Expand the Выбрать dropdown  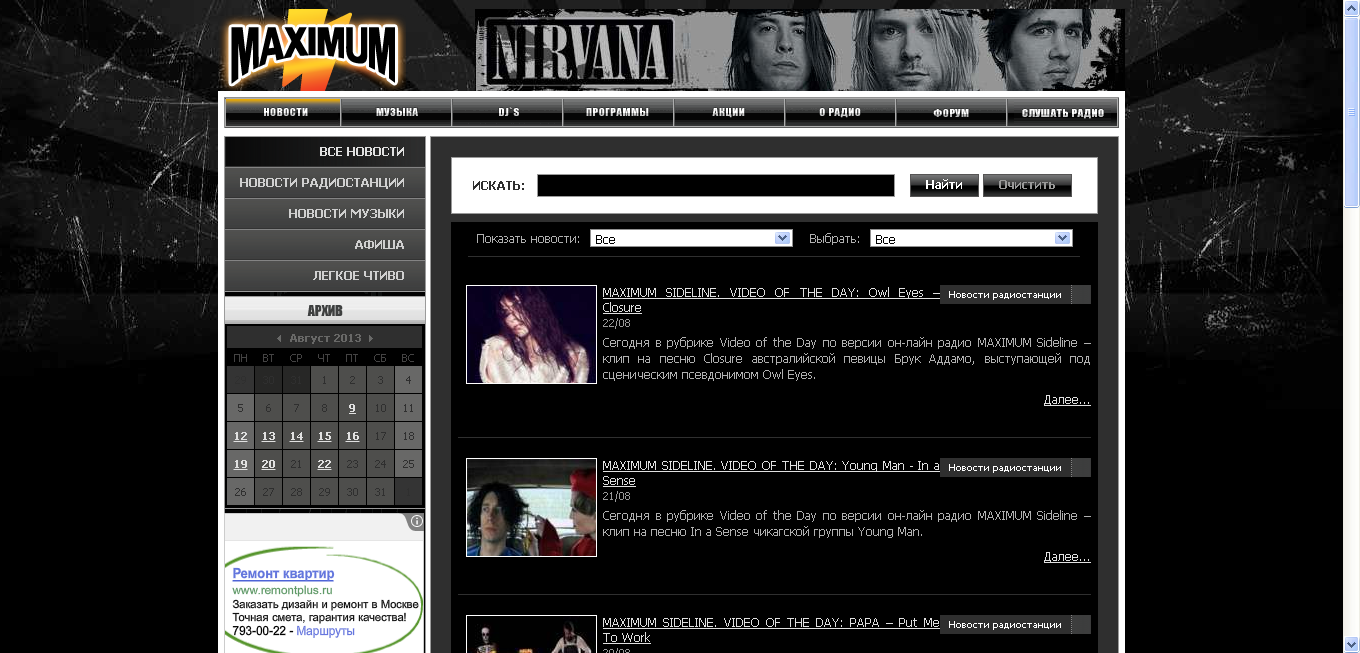tap(971, 239)
